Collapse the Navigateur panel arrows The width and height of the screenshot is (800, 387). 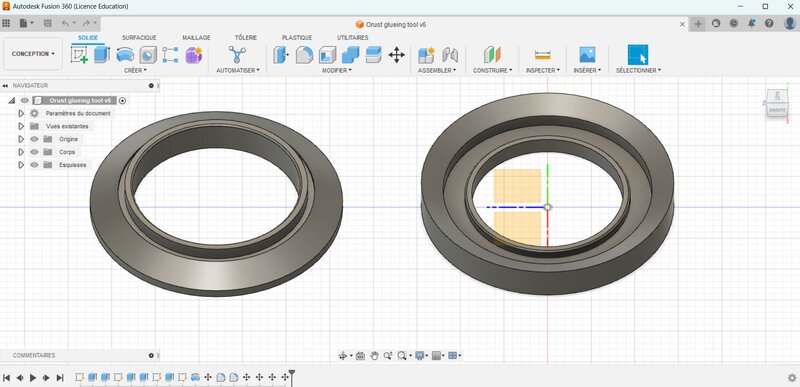point(5,86)
